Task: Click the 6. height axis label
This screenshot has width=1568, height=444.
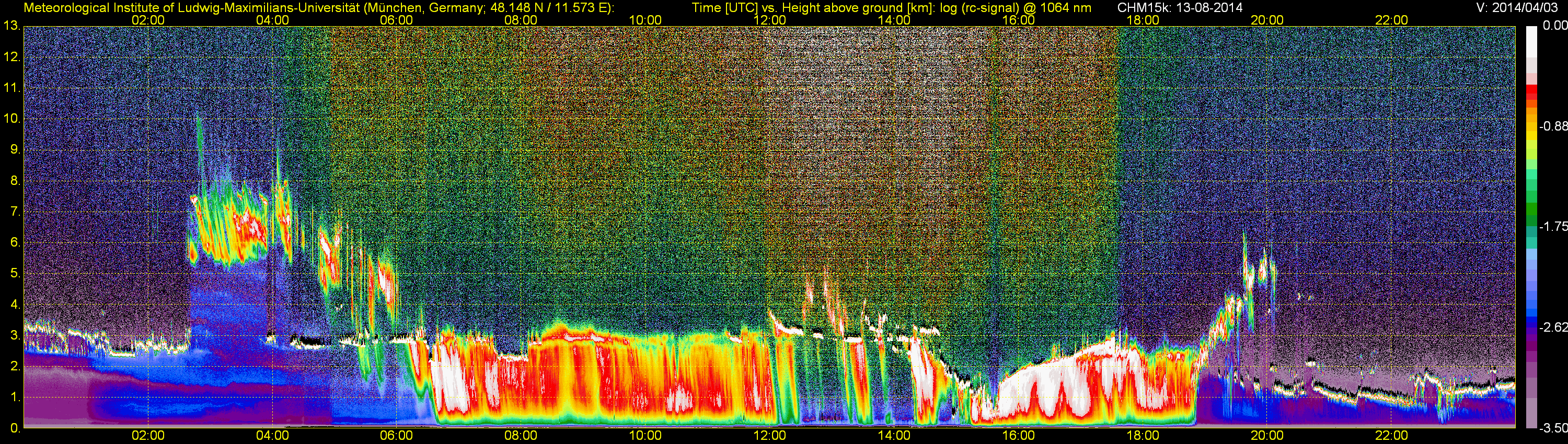Action: (15, 243)
